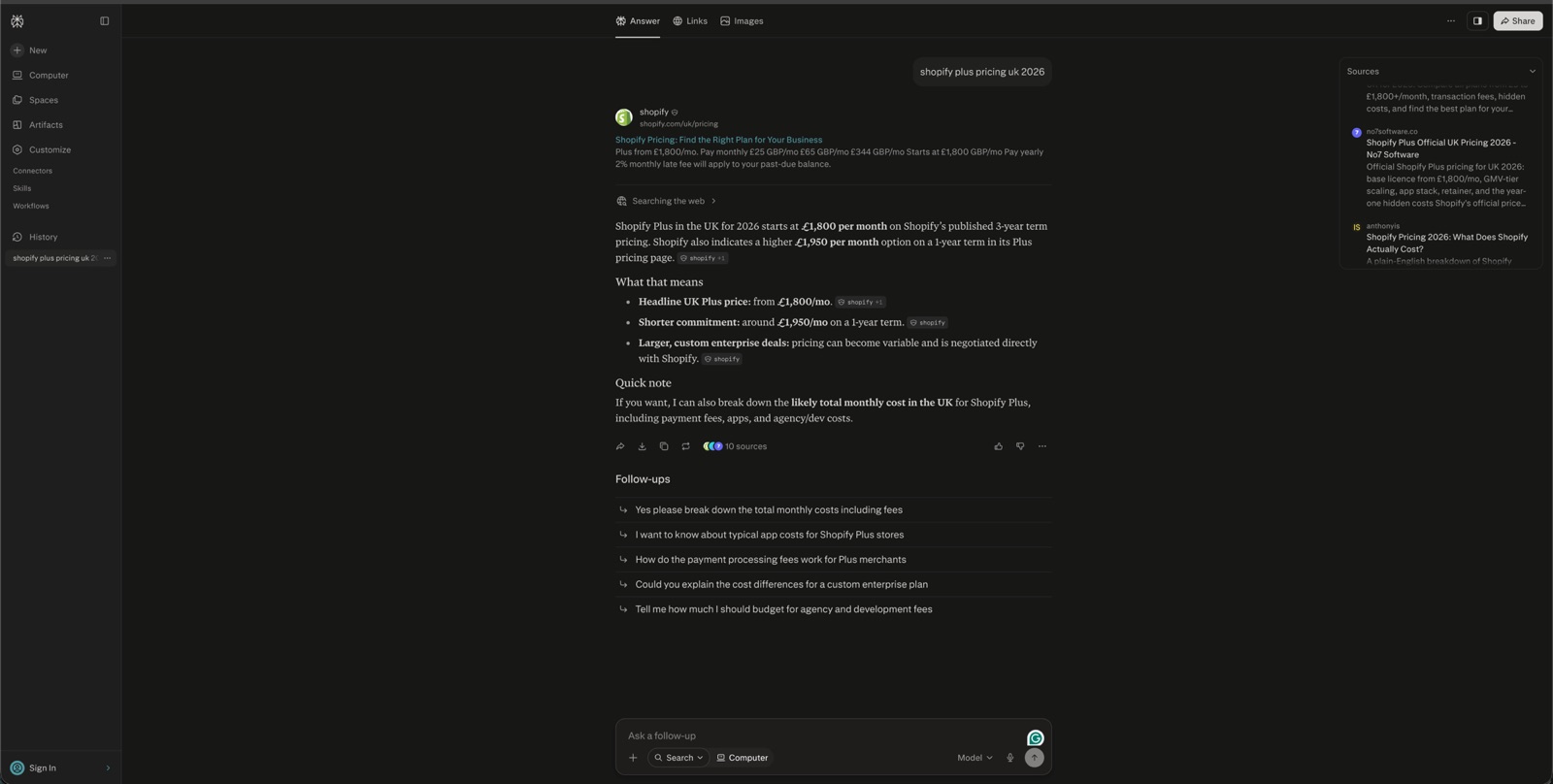This screenshot has height=784, width=1553.
Task: Open the shopify plus pricing uk thread
Action: 54,258
